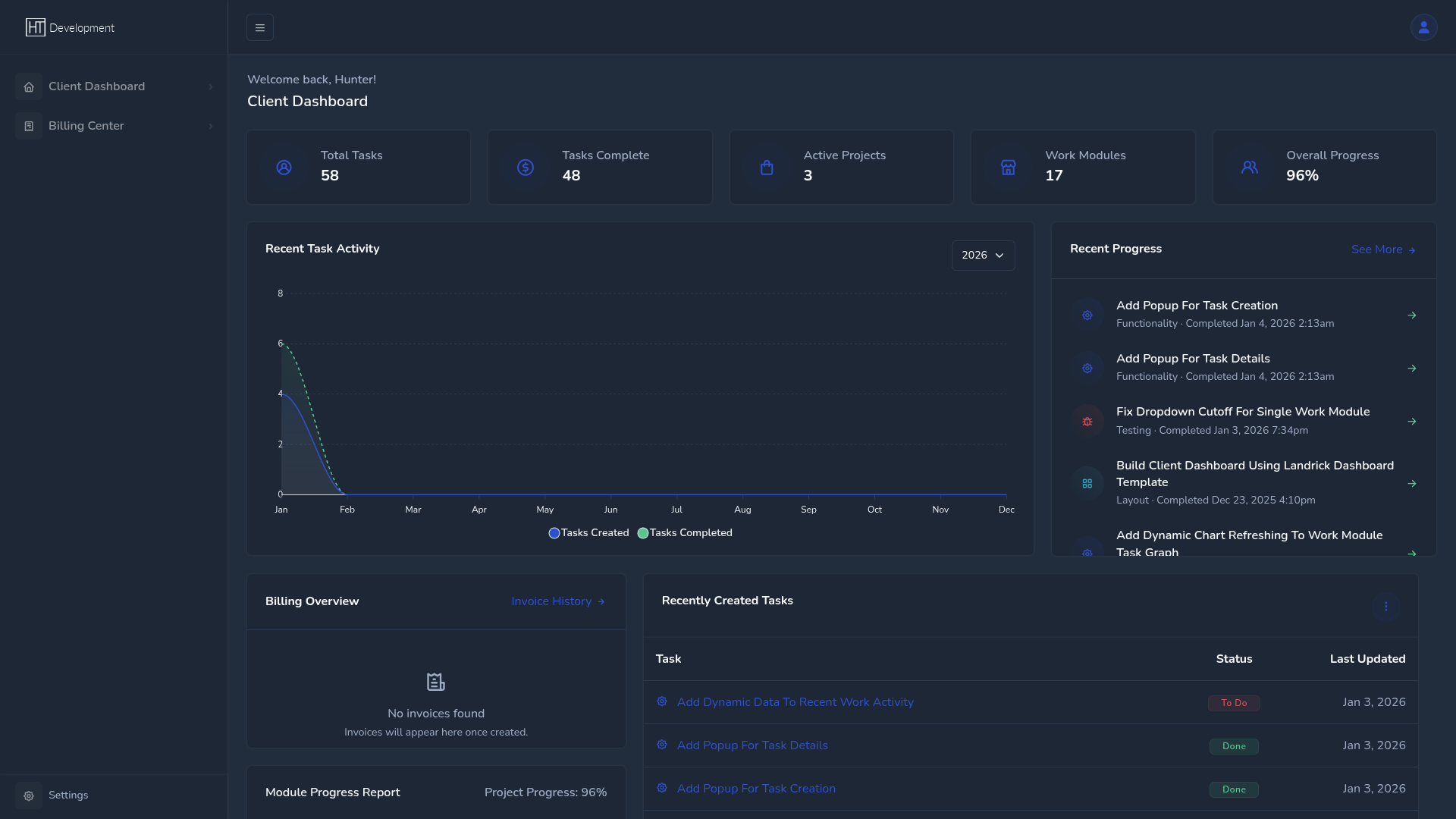1456x819 pixels.
Task: Open the three-dot Recently Created Tasks menu
Action: point(1385,607)
